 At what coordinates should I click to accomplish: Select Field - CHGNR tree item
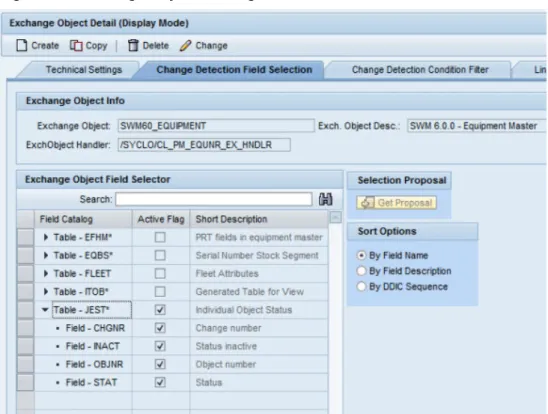[x=95, y=328]
